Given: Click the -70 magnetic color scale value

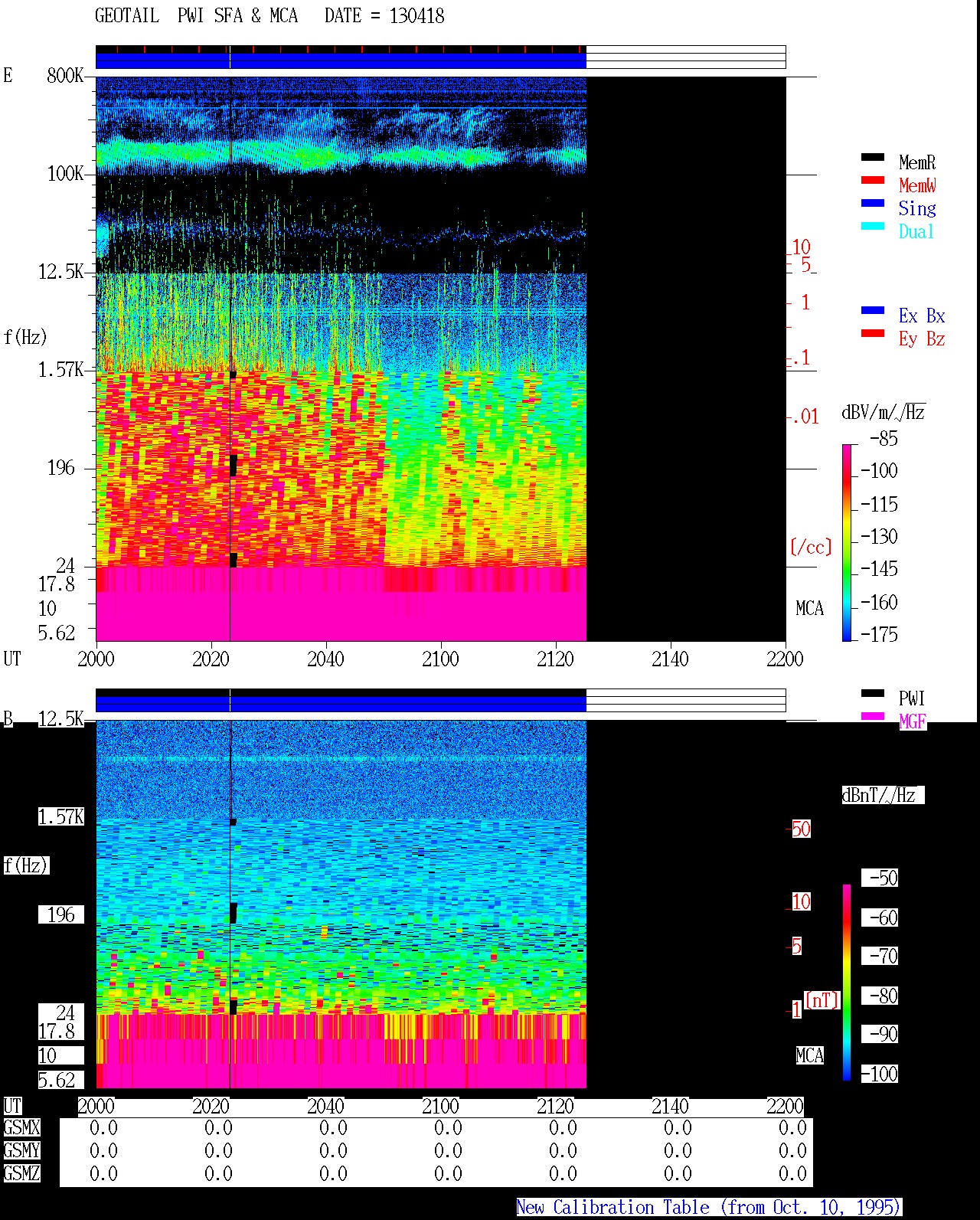Looking at the screenshot, I should click(x=884, y=956).
